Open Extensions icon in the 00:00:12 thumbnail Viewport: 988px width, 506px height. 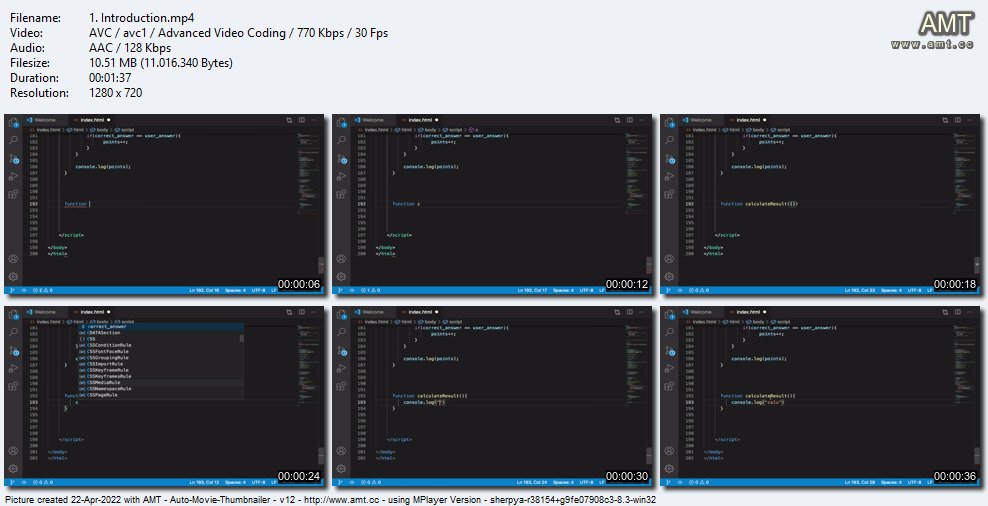coord(342,194)
